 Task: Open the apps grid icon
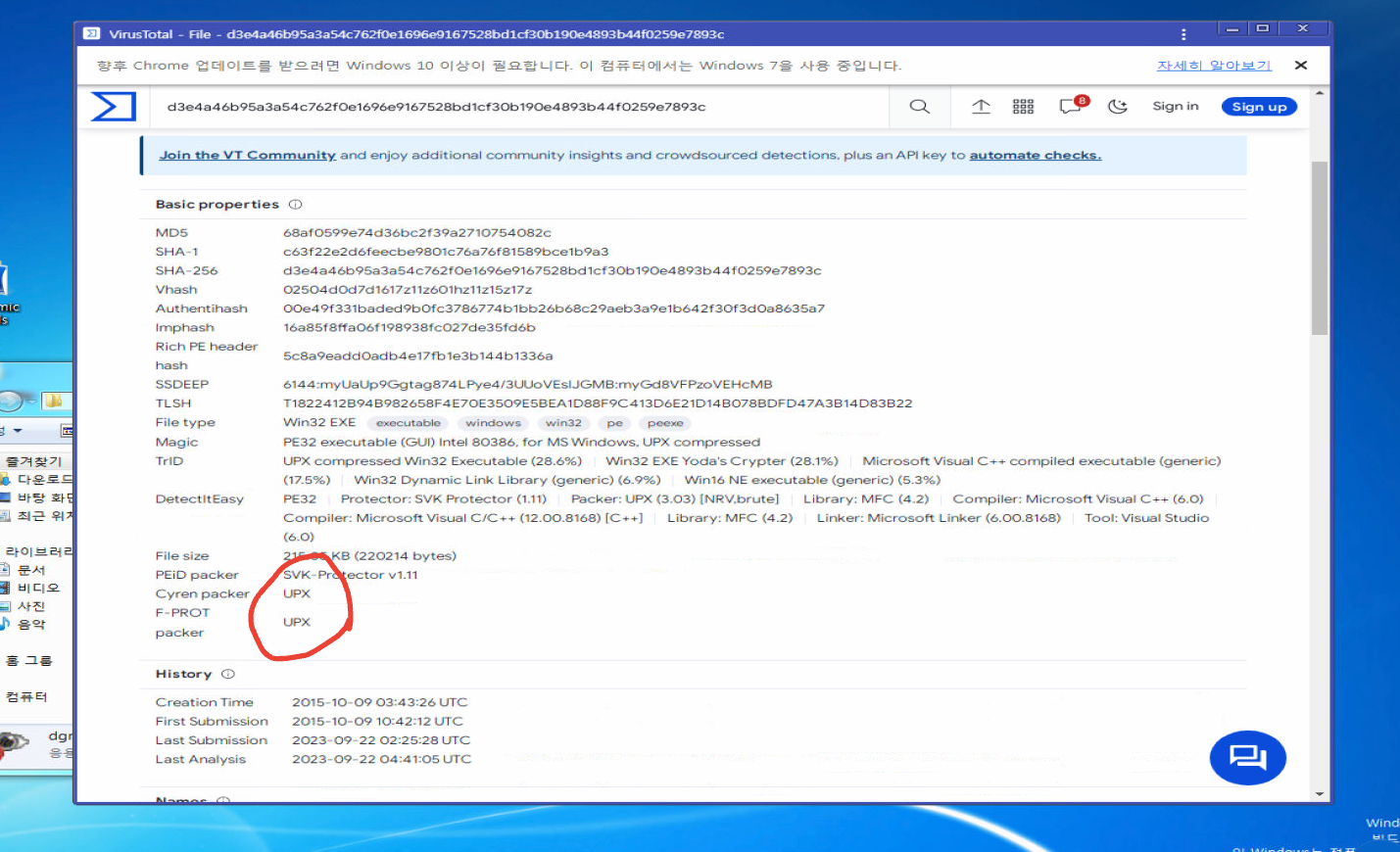(1023, 107)
